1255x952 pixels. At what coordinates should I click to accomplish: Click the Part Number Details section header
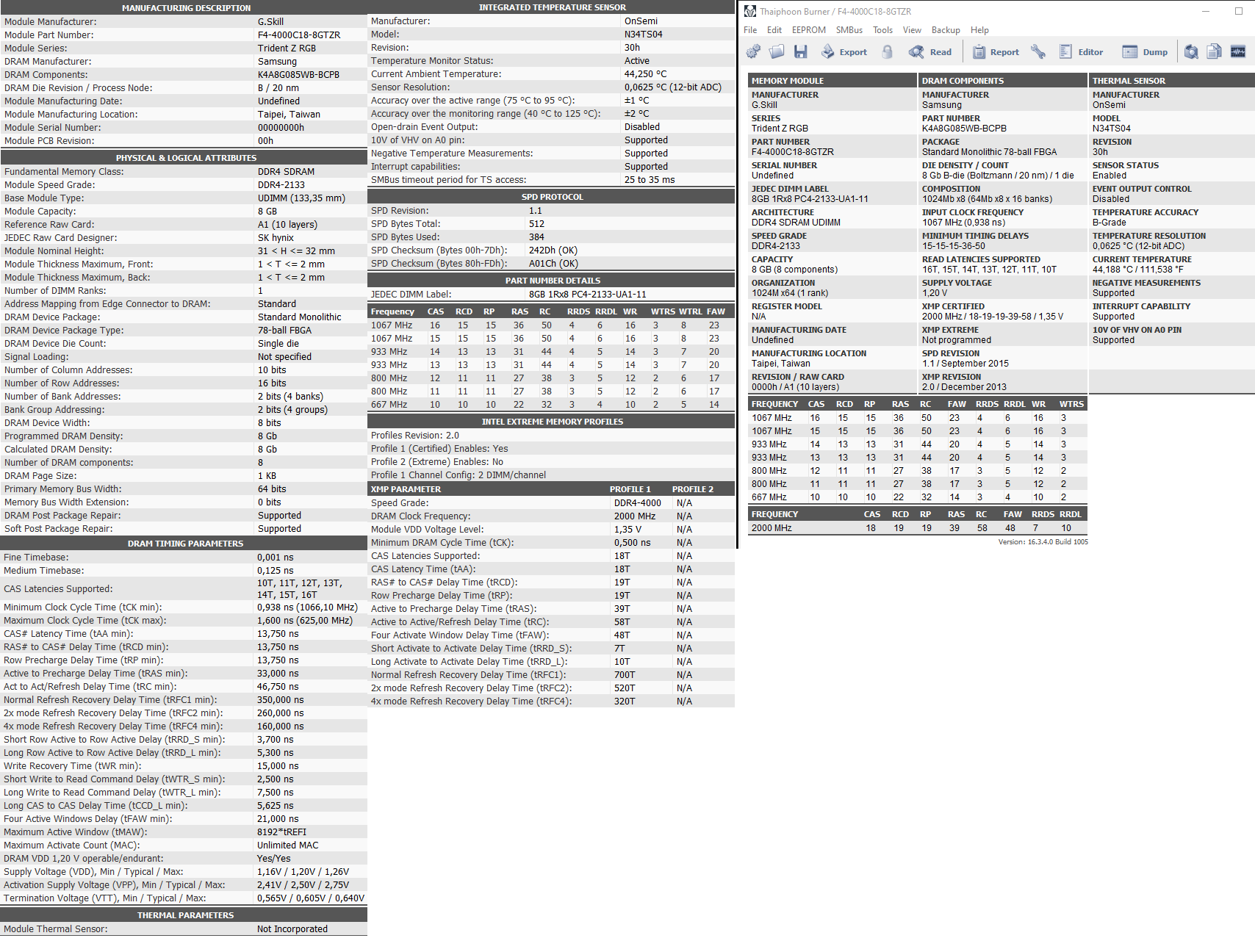tap(552, 281)
